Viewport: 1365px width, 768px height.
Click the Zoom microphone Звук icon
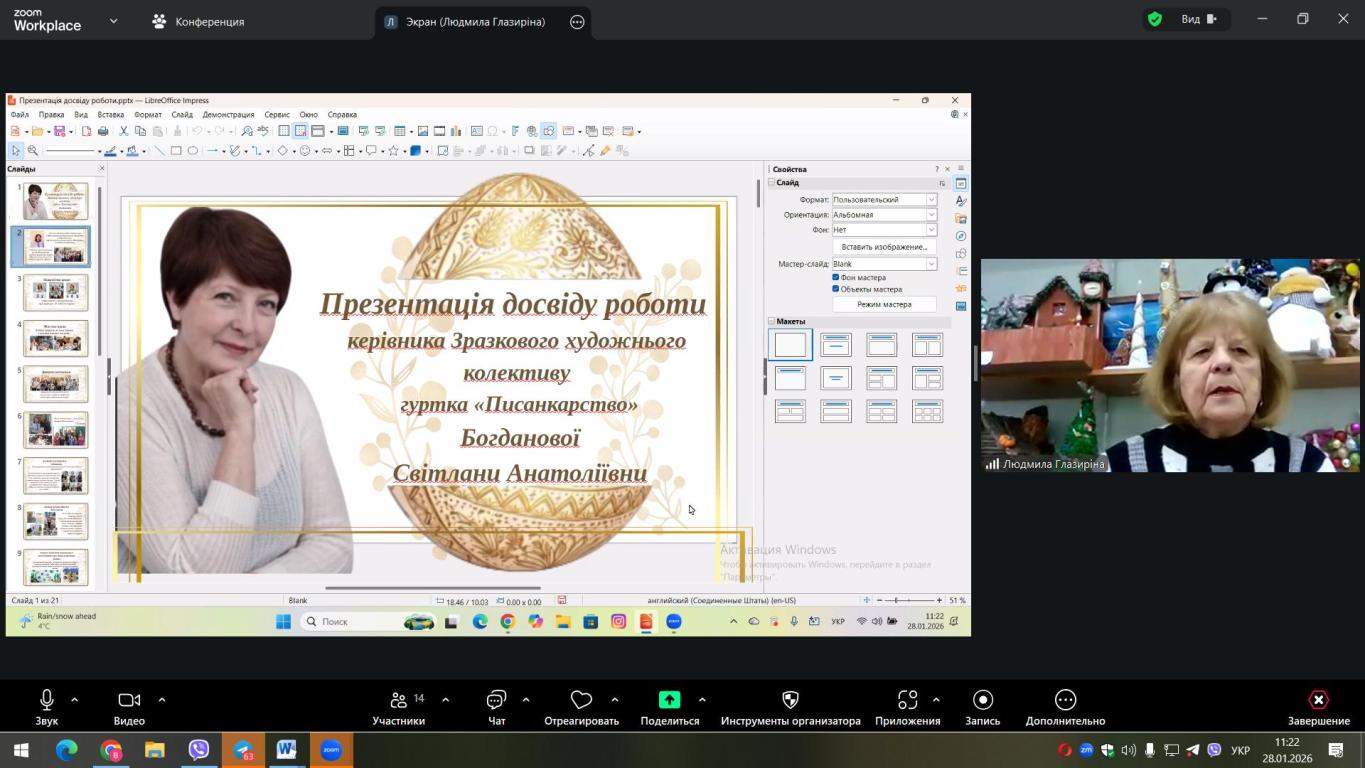pyautogui.click(x=46, y=700)
